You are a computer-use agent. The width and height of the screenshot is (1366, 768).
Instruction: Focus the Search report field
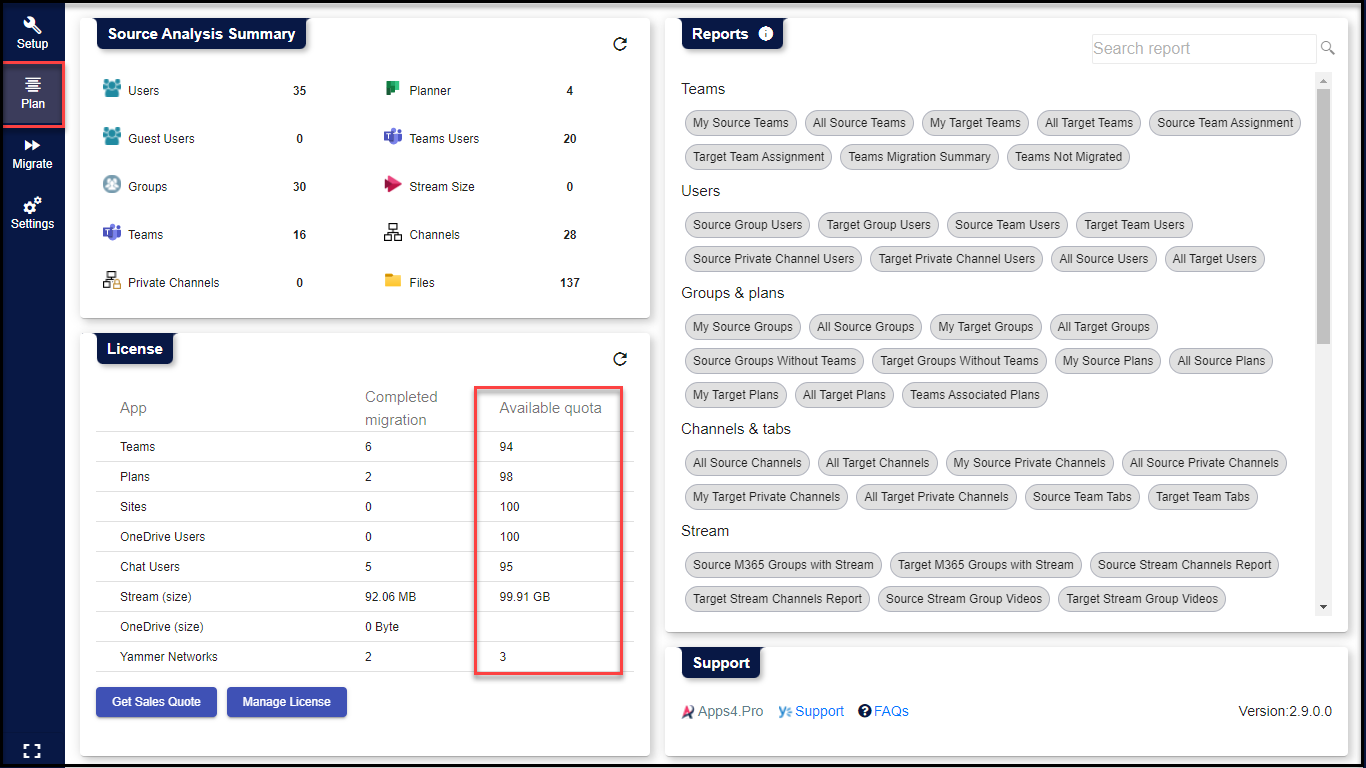coord(1204,48)
